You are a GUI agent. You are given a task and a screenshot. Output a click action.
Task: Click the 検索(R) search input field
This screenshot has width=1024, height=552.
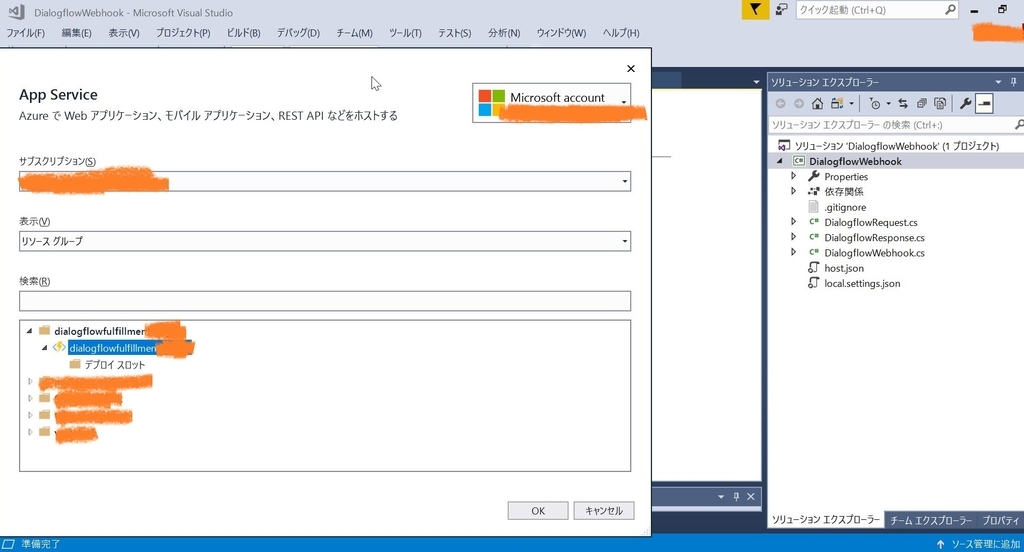(325, 301)
